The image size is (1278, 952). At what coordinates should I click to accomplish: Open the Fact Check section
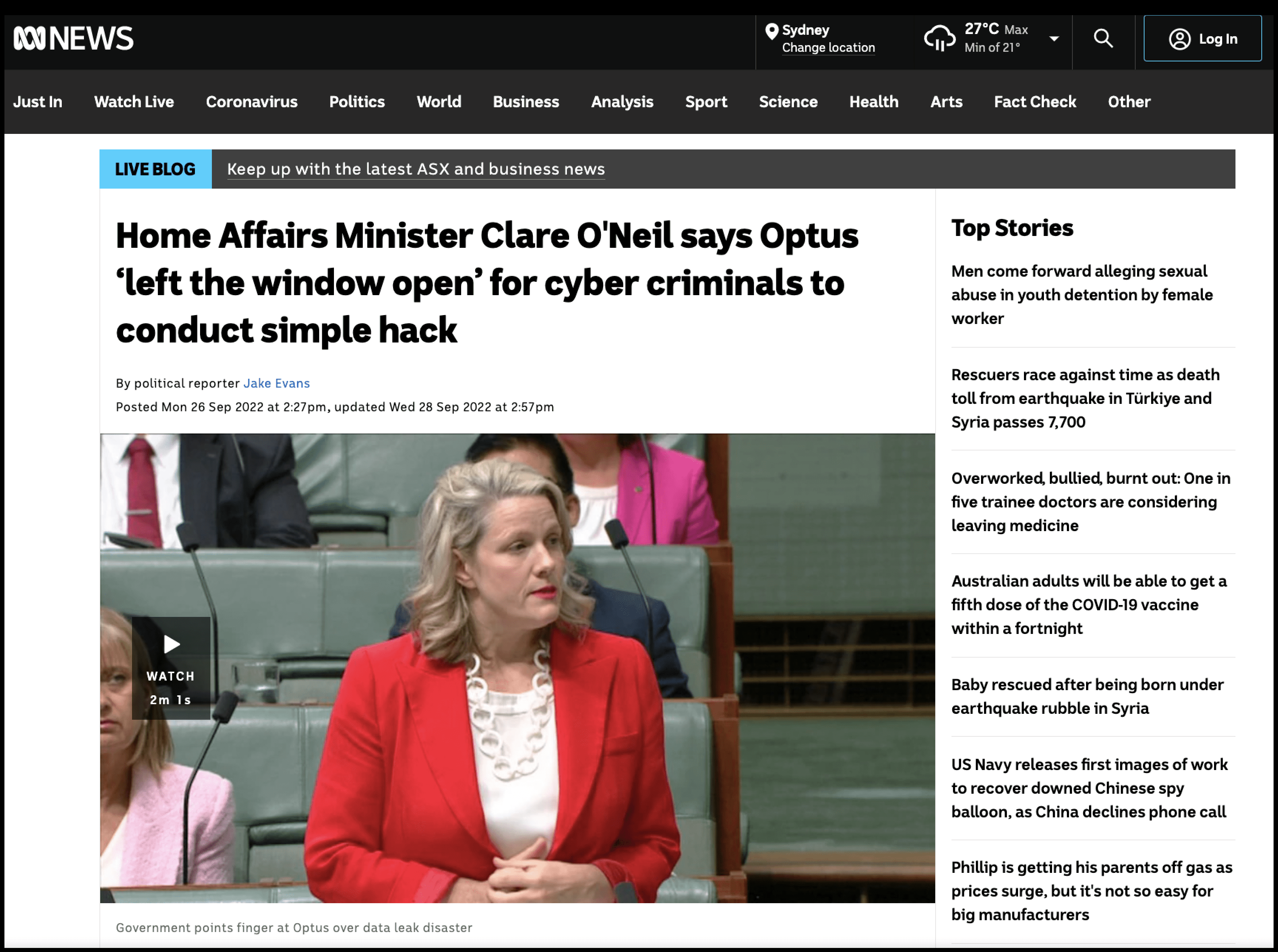(x=1035, y=102)
